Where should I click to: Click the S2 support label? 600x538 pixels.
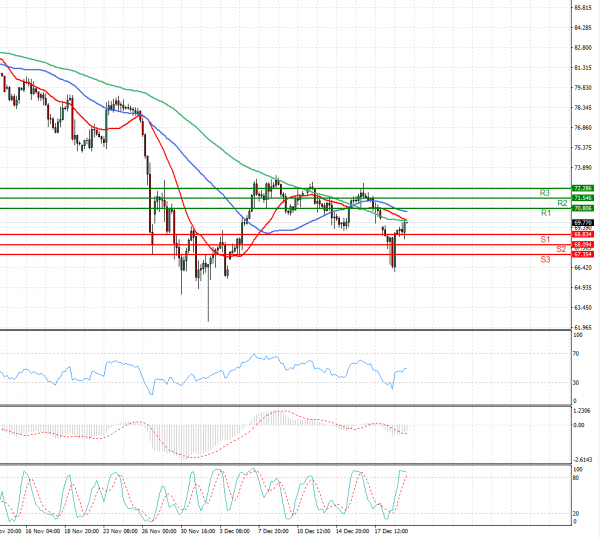[561, 249]
